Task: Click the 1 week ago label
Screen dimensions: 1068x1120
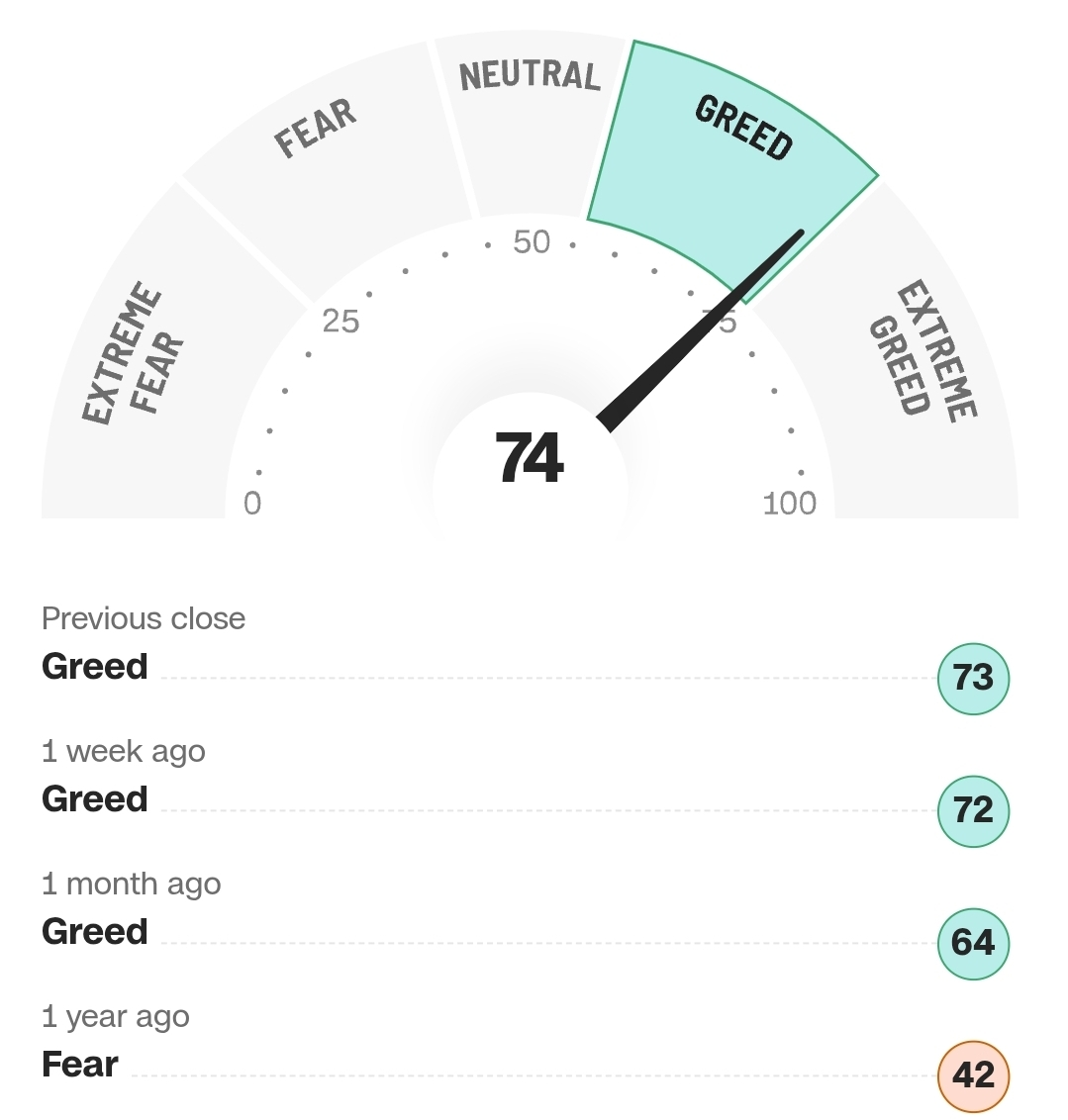Action: pos(124,751)
